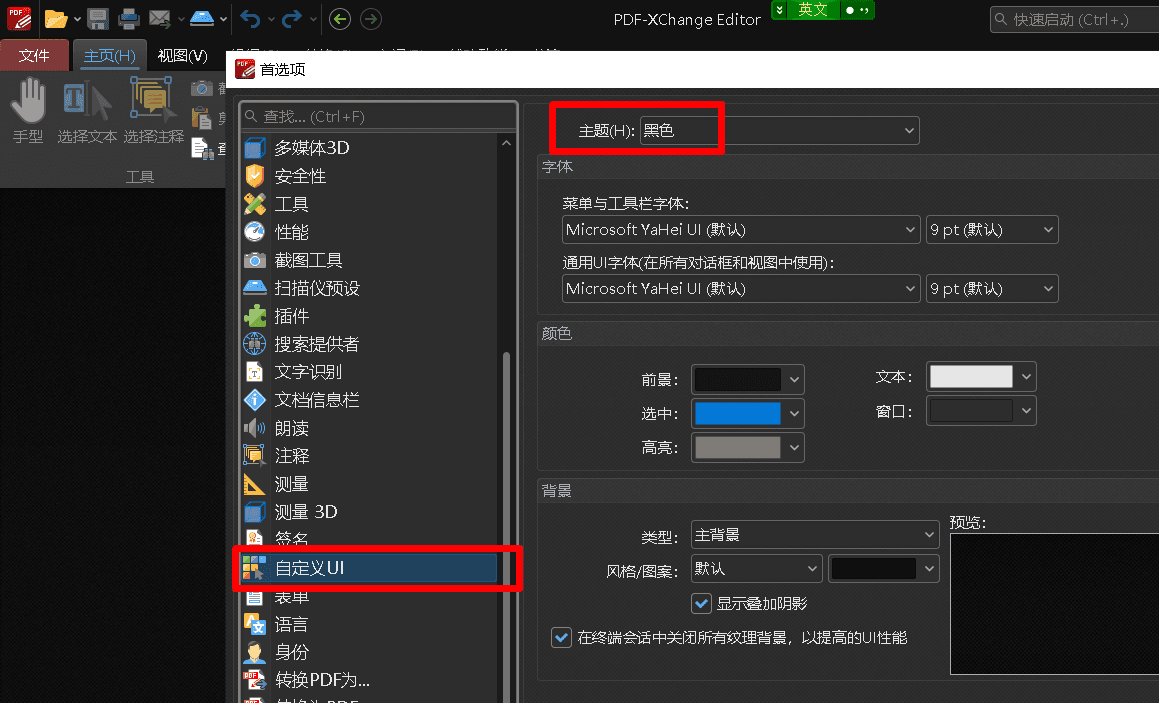Open the 文件 menu tab
This screenshot has height=703, width=1159.
click(34, 55)
